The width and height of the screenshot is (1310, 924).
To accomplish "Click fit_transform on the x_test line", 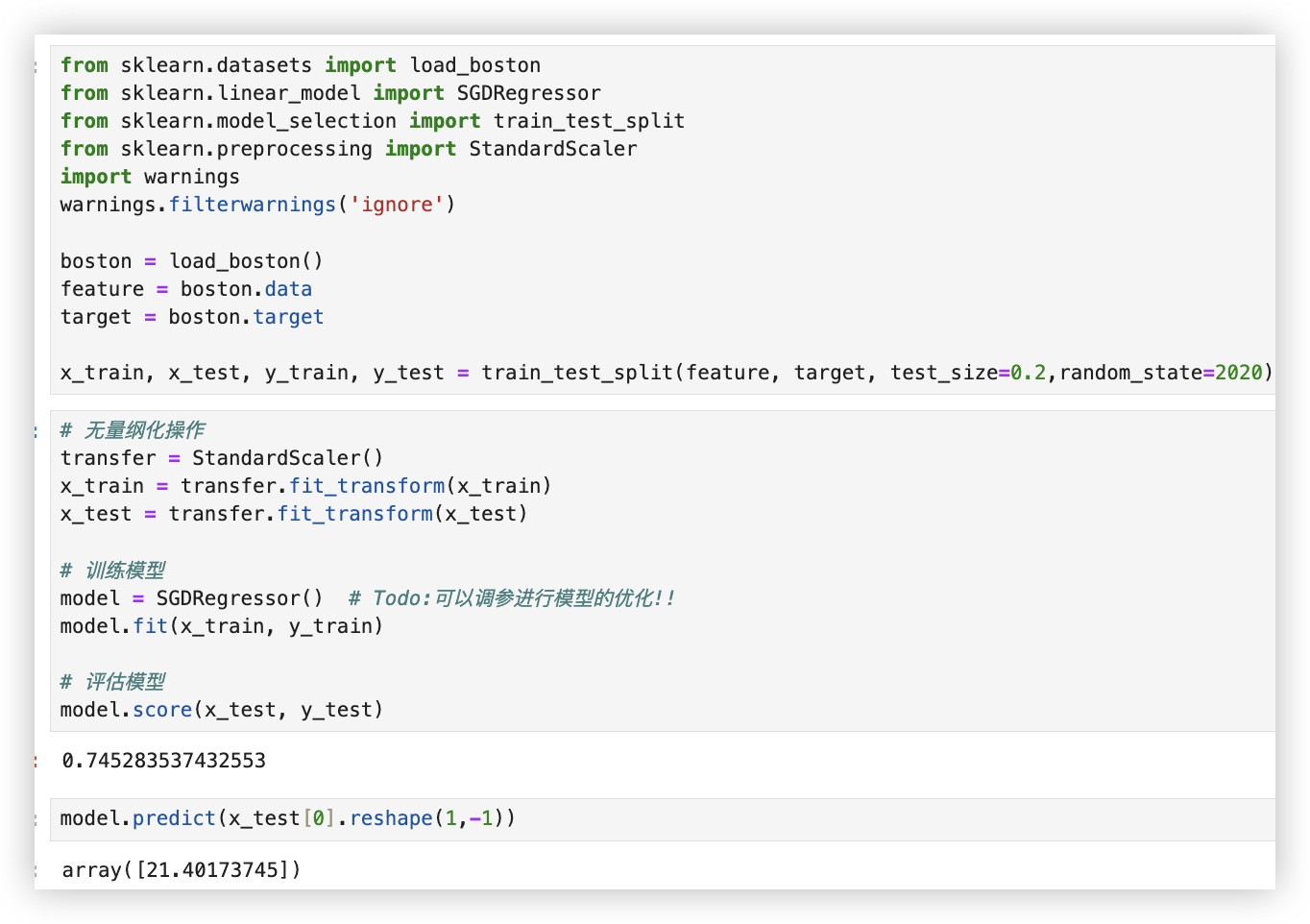I will point(354,514).
